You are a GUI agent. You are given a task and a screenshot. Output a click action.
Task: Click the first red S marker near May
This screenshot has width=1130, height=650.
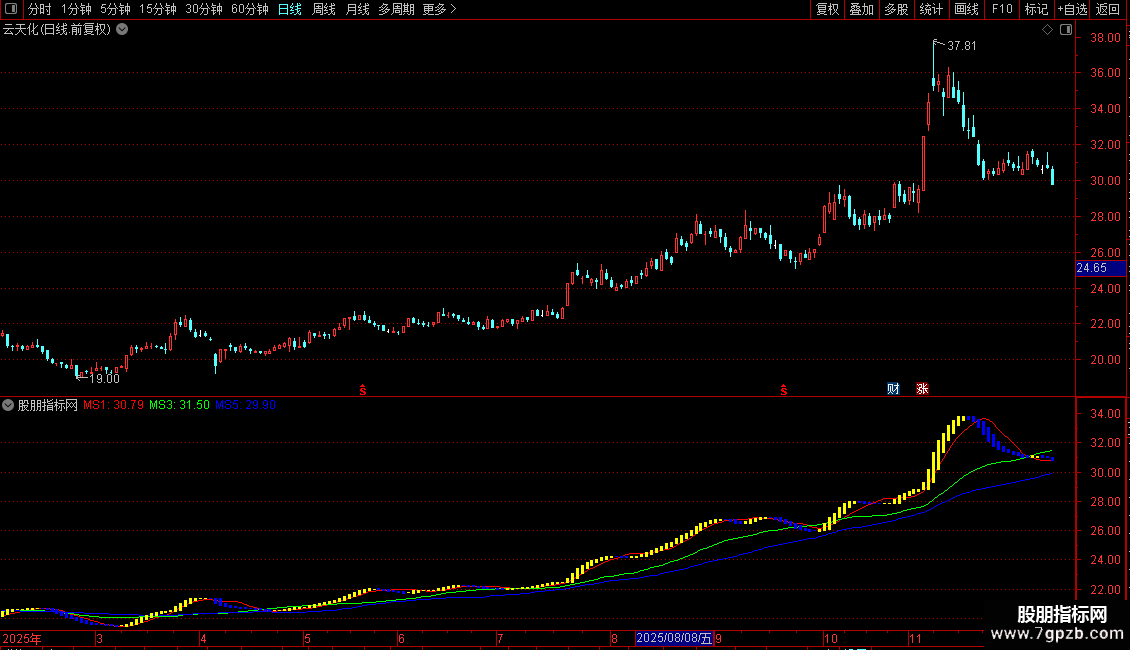click(363, 390)
